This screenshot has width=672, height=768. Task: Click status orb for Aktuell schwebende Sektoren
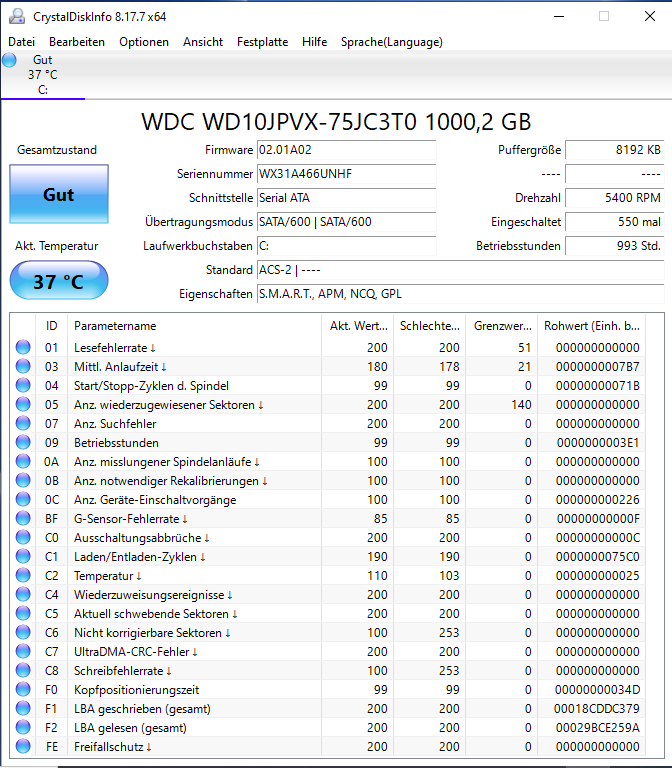click(23, 613)
